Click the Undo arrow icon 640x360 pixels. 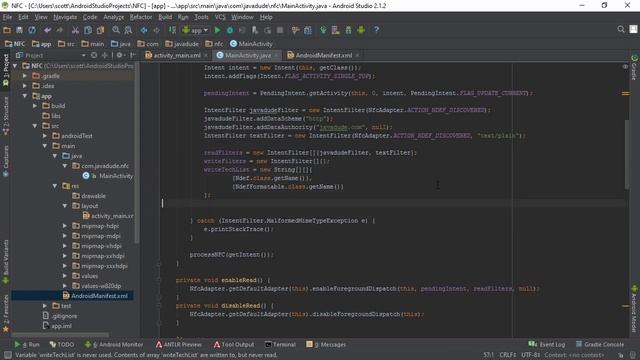click(47, 30)
